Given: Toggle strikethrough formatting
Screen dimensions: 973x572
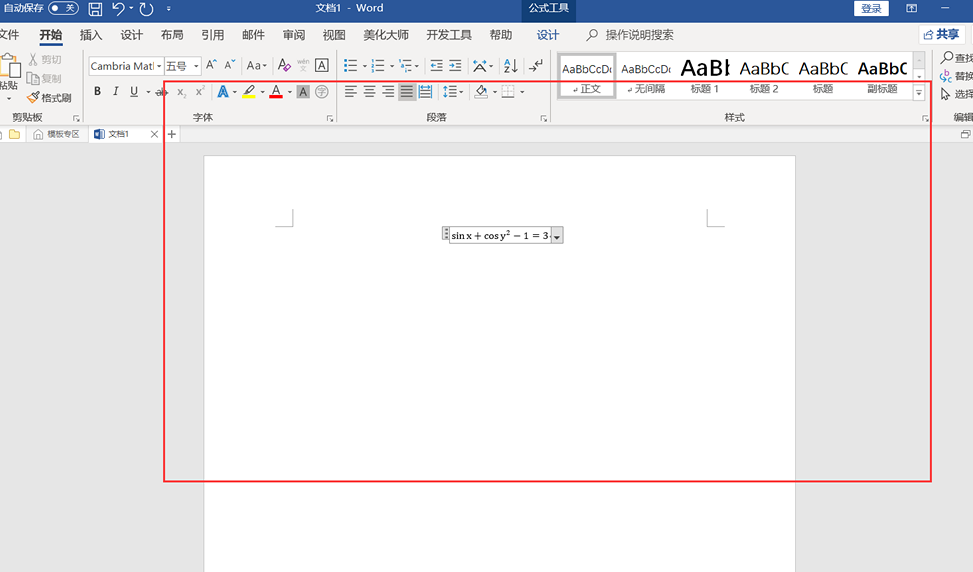Looking at the screenshot, I should [163, 92].
